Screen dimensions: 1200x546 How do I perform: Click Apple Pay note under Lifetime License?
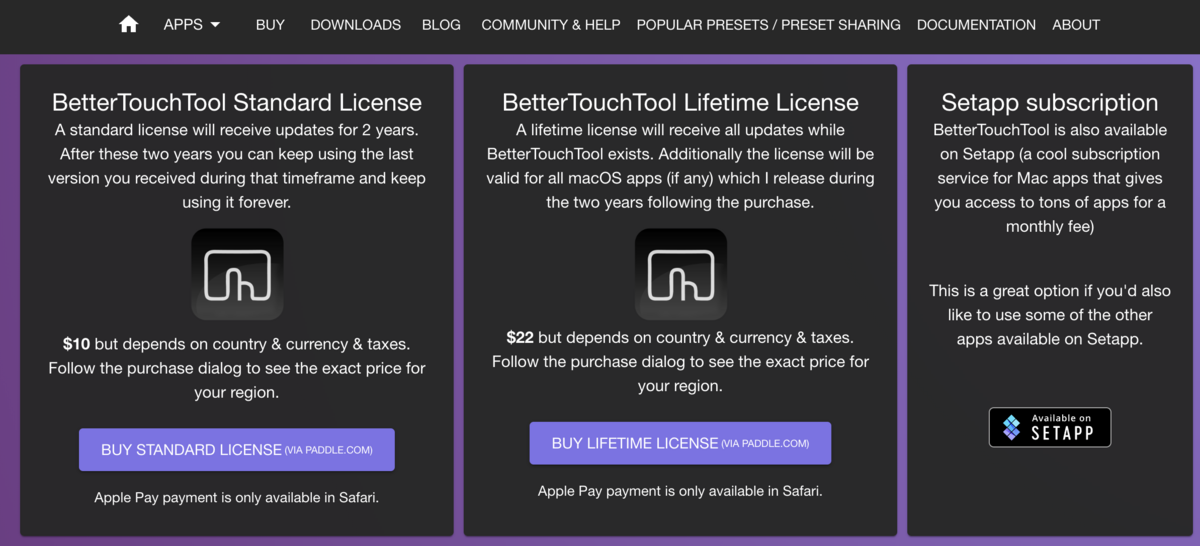click(680, 491)
